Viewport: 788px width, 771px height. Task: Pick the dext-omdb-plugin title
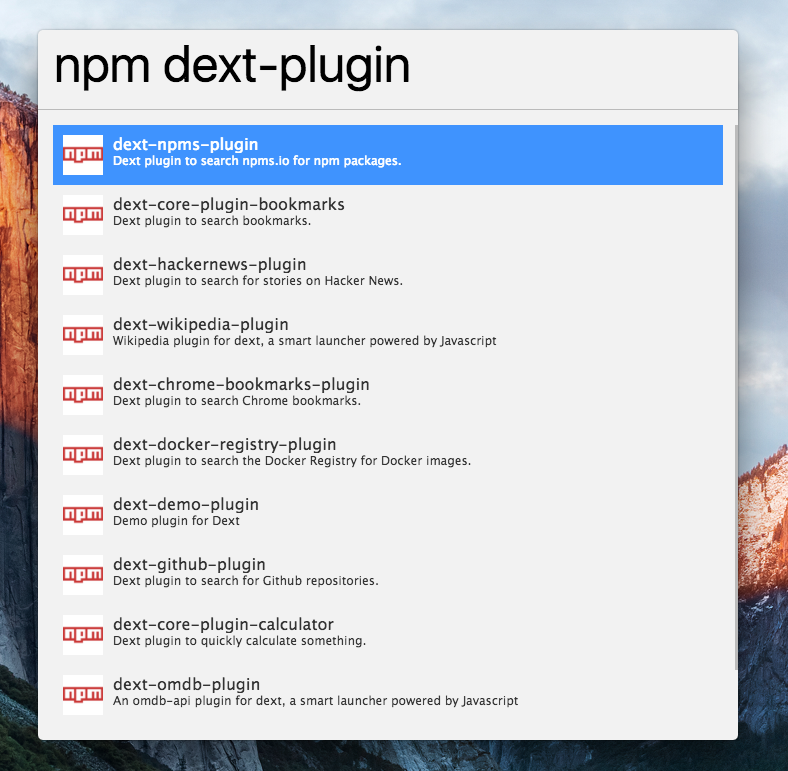click(186, 684)
